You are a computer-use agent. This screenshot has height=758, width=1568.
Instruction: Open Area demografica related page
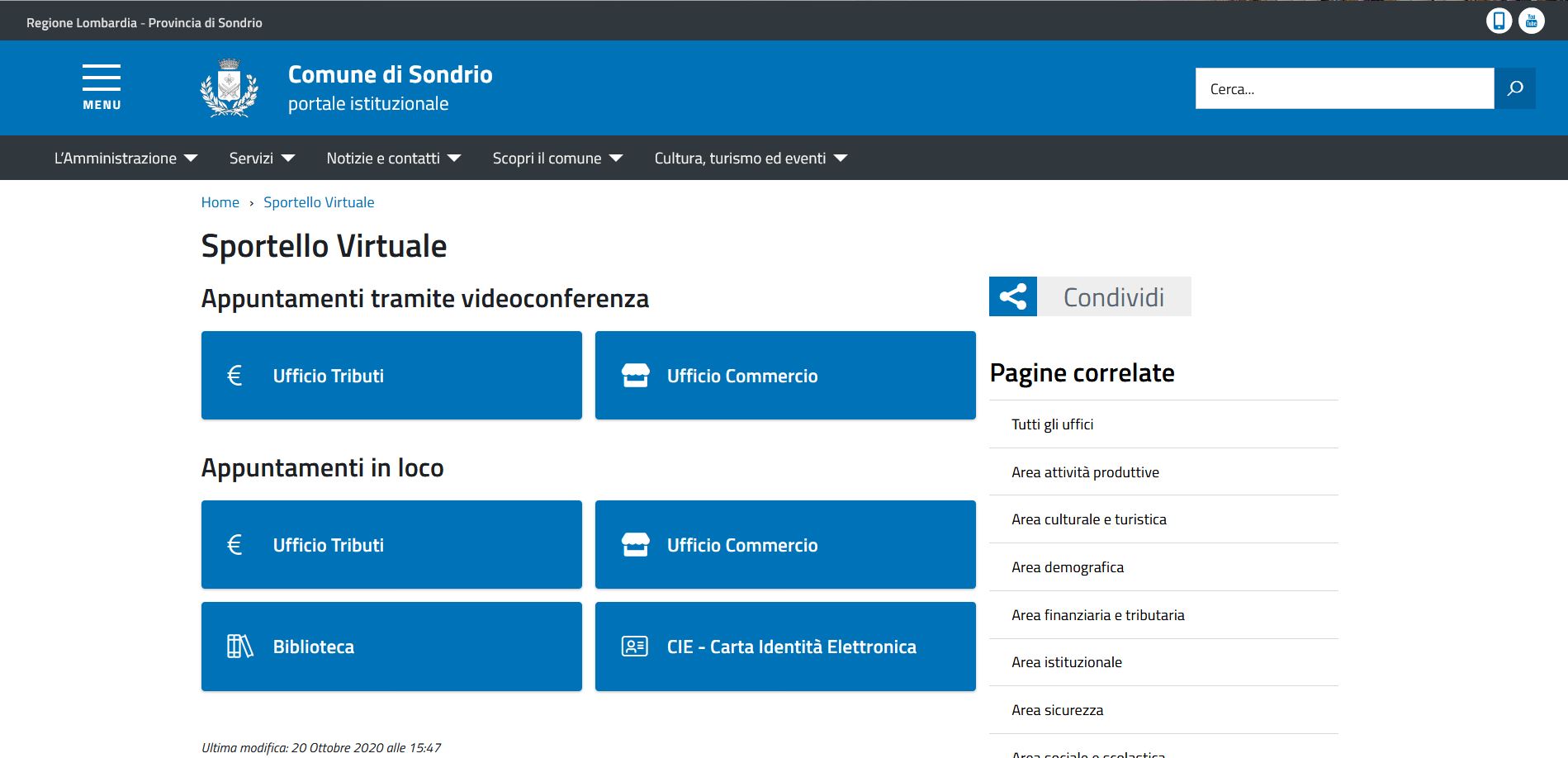tap(1067, 567)
